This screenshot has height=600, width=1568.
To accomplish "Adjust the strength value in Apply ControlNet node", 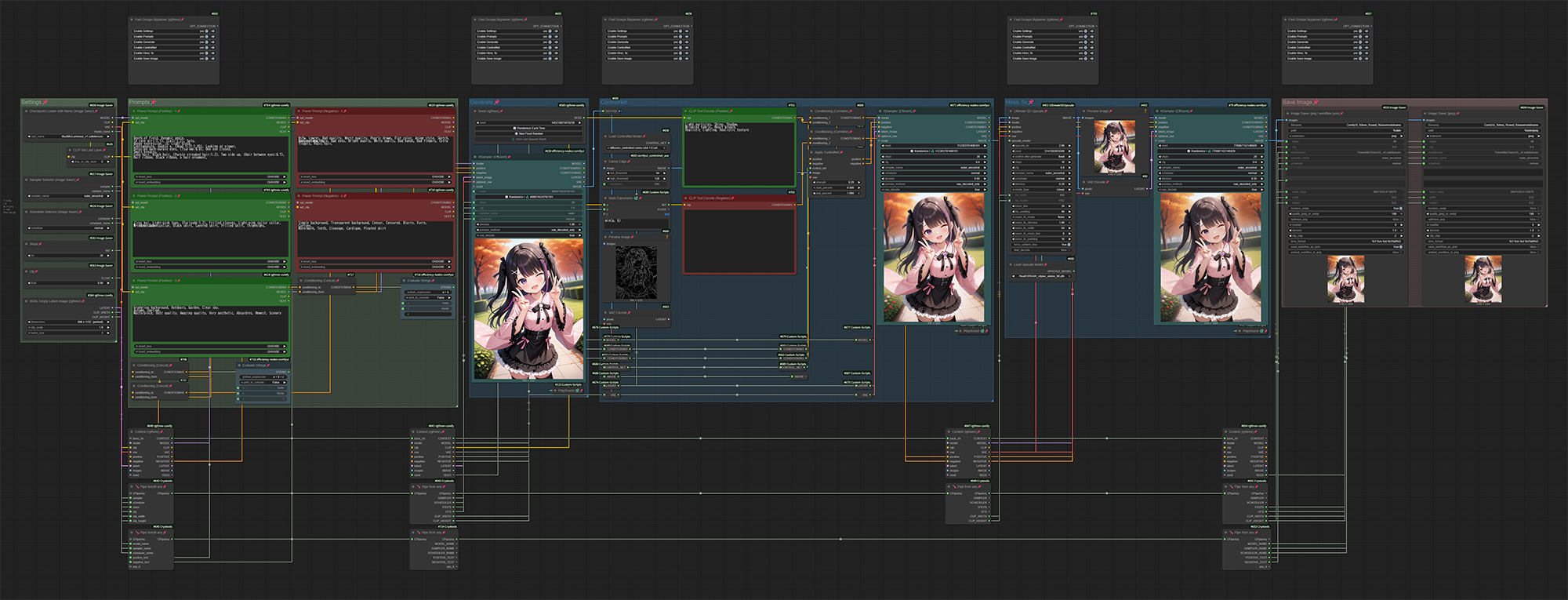I will click(x=834, y=183).
